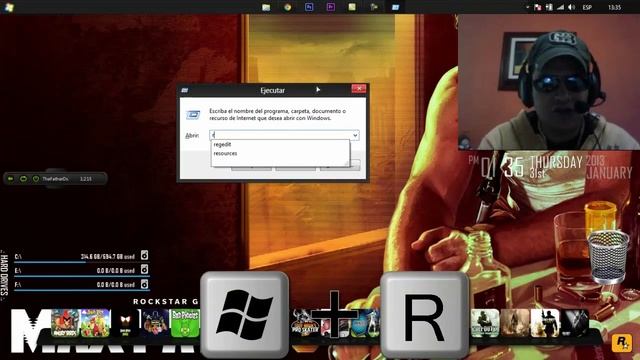Screen dimensions: 640x360
Task: Open File Explorer from the taskbar
Action: (266, 7)
